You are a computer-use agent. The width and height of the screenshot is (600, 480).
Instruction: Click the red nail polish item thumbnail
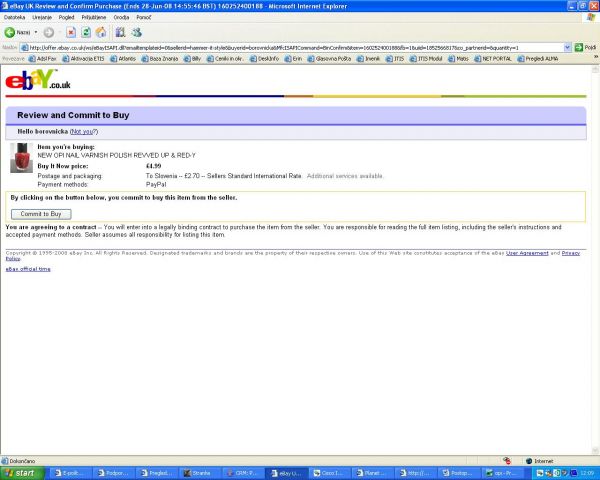21,157
